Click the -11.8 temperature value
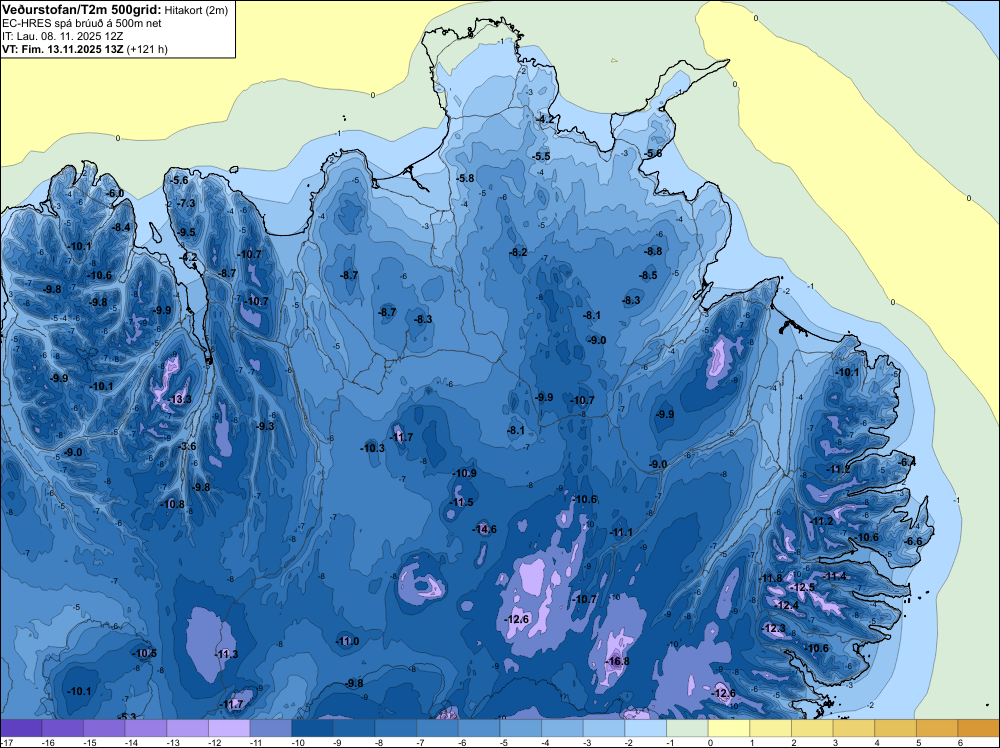Image resolution: width=1000 pixels, height=748 pixels. pos(770,578)
